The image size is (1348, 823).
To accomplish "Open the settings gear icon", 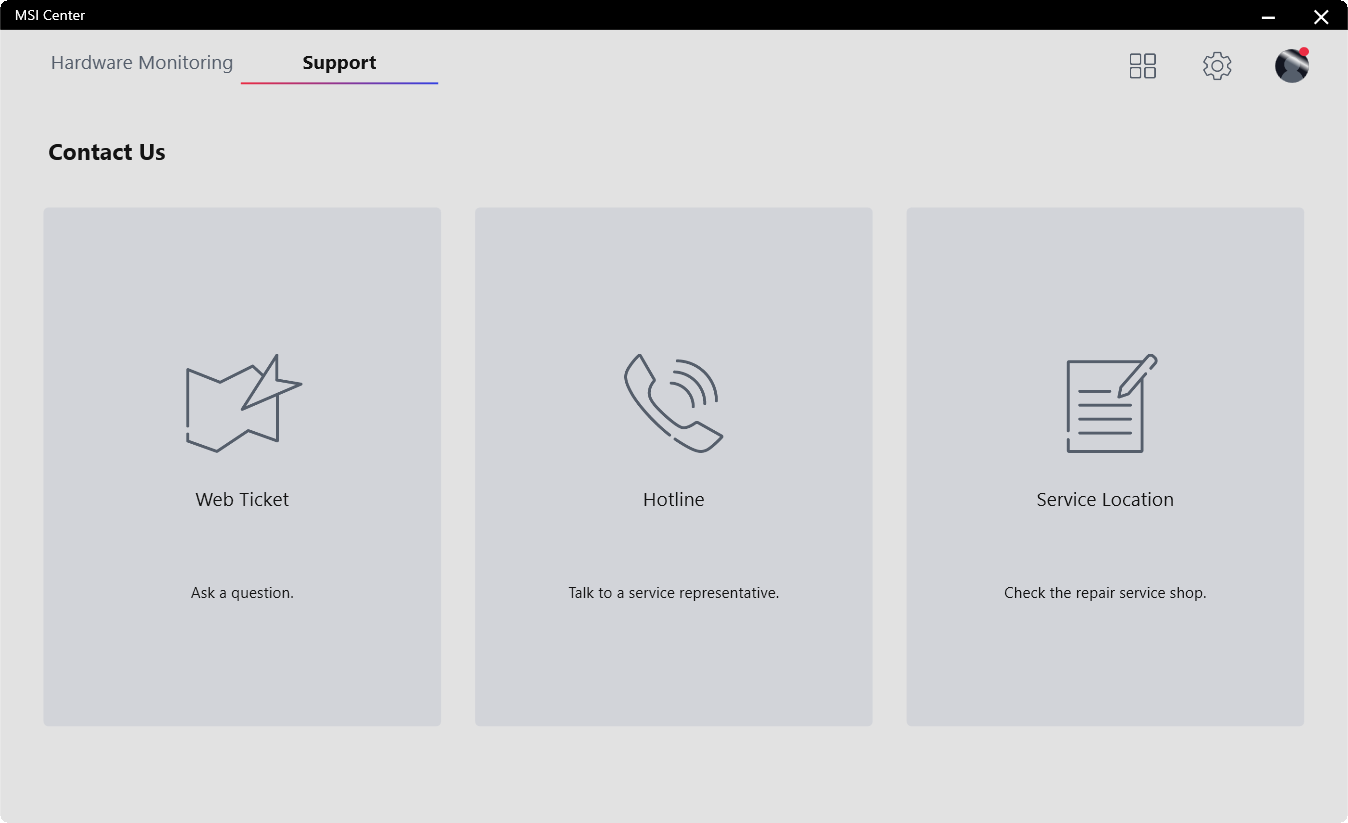I will point(1217,66).
